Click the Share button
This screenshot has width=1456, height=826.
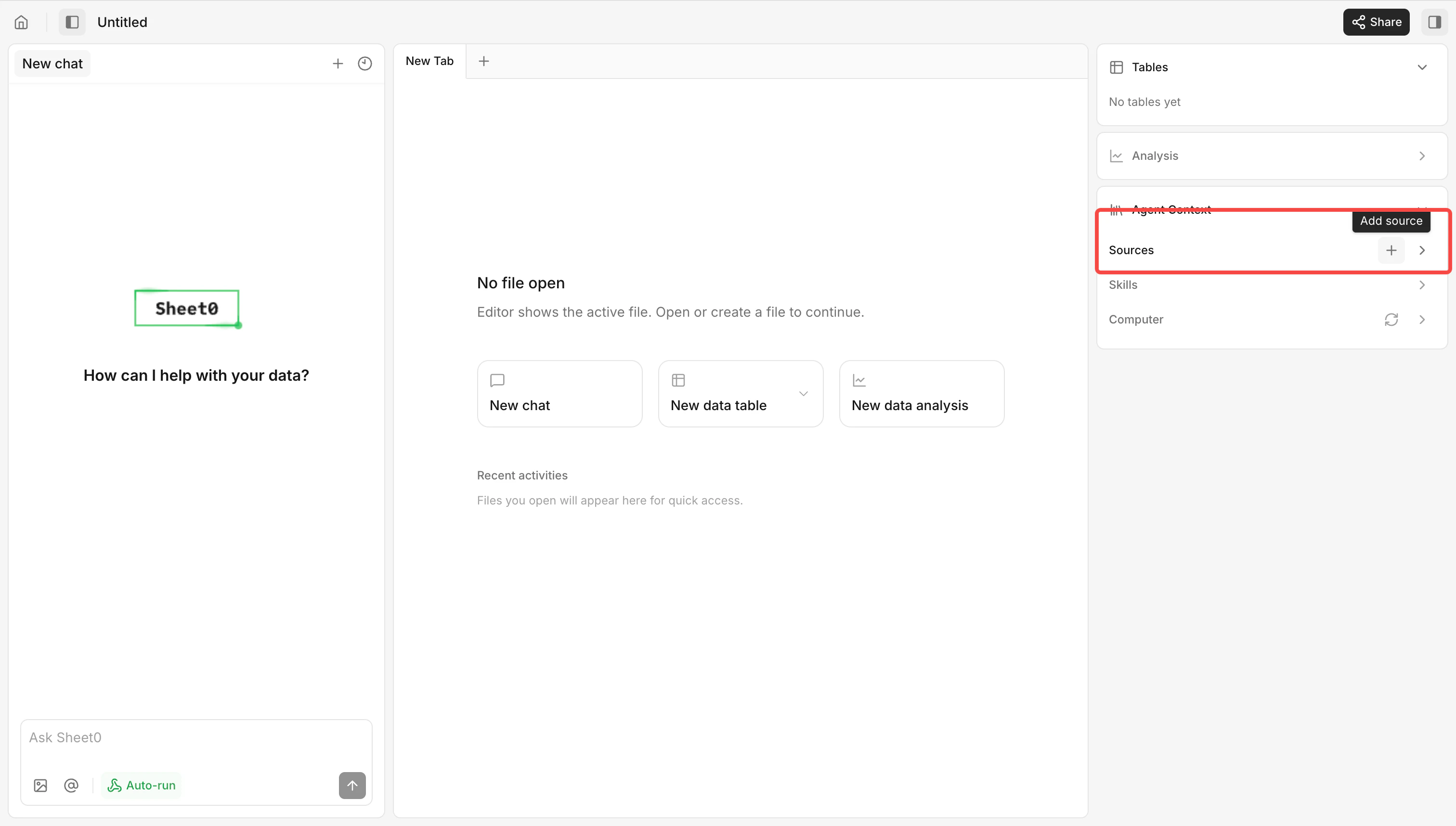1376,22
